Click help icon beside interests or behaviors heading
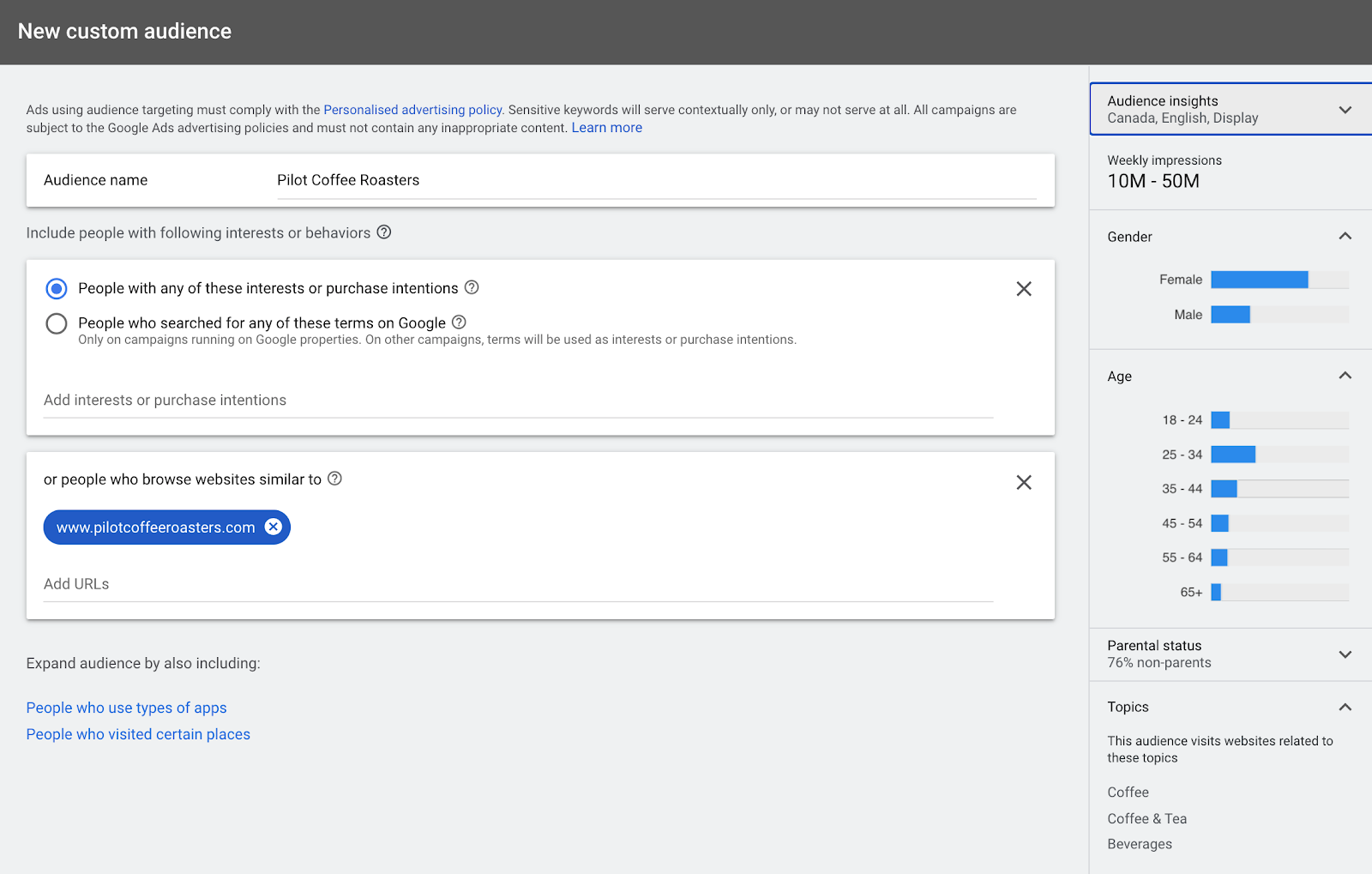 point(384,232)
